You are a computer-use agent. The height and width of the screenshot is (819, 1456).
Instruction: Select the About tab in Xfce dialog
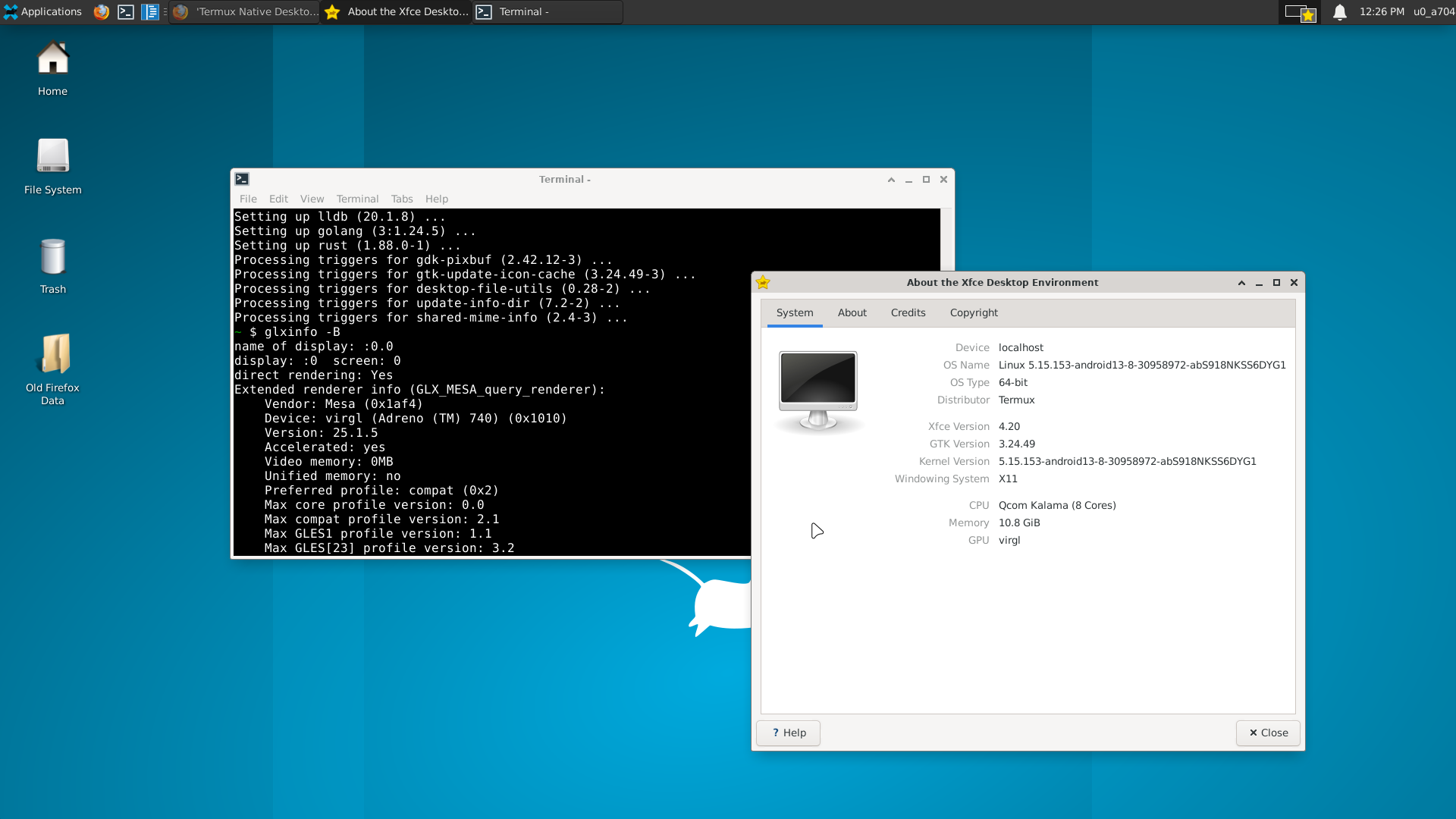point(852,312)
